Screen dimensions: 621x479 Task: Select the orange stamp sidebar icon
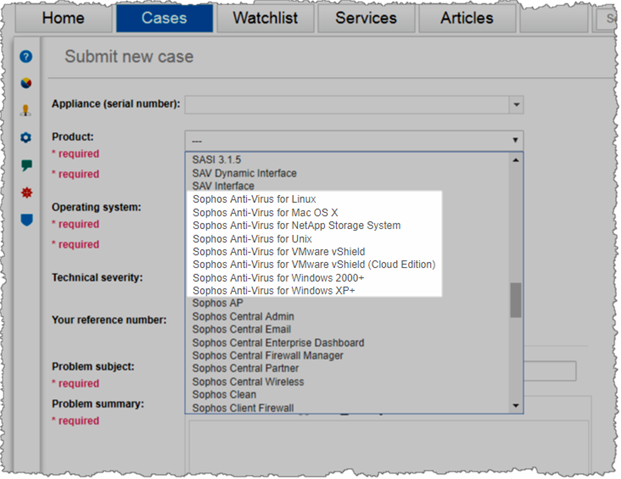click(26, 110)
